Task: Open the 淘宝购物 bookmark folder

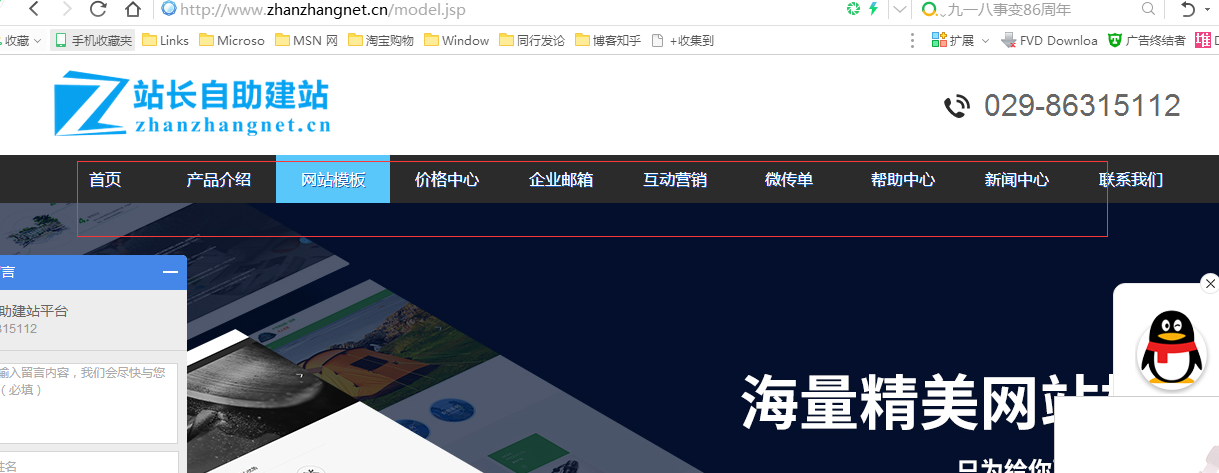Action: click(380, 41)
